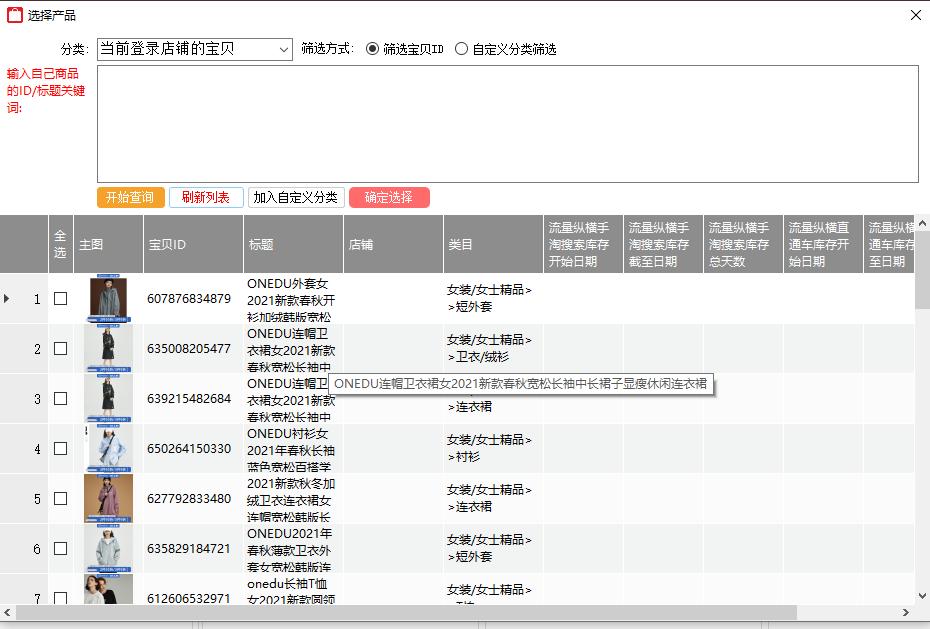Click the 刷新列表 button
Viewport: 930px width, 629px height.
pyautogui.click(x=205, y=197)
